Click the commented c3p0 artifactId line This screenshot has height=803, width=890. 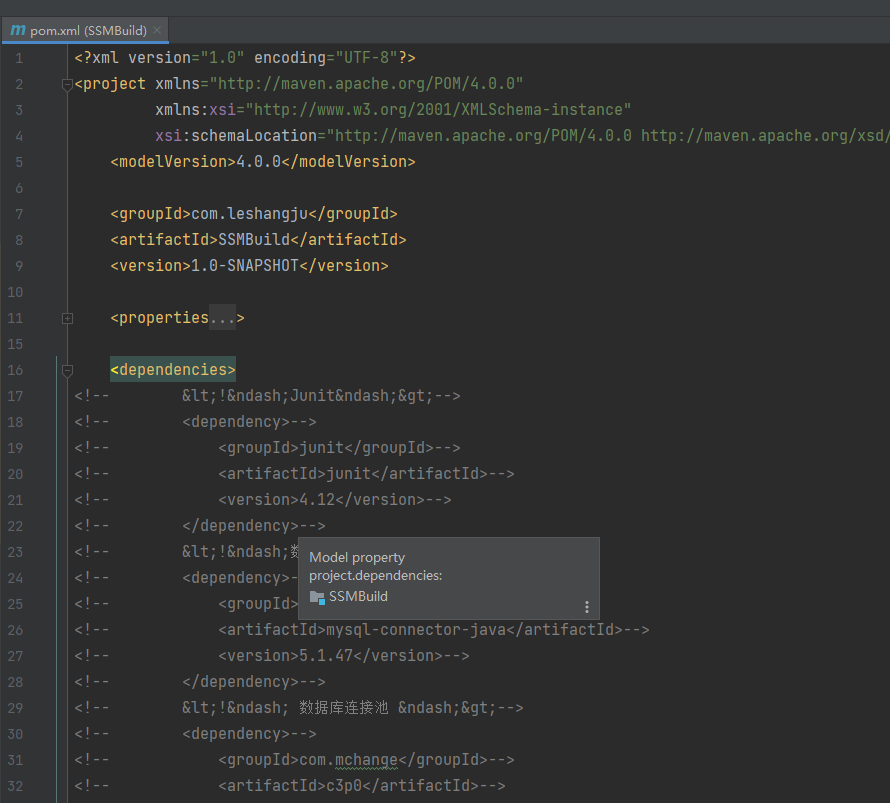tap(362, 785)
